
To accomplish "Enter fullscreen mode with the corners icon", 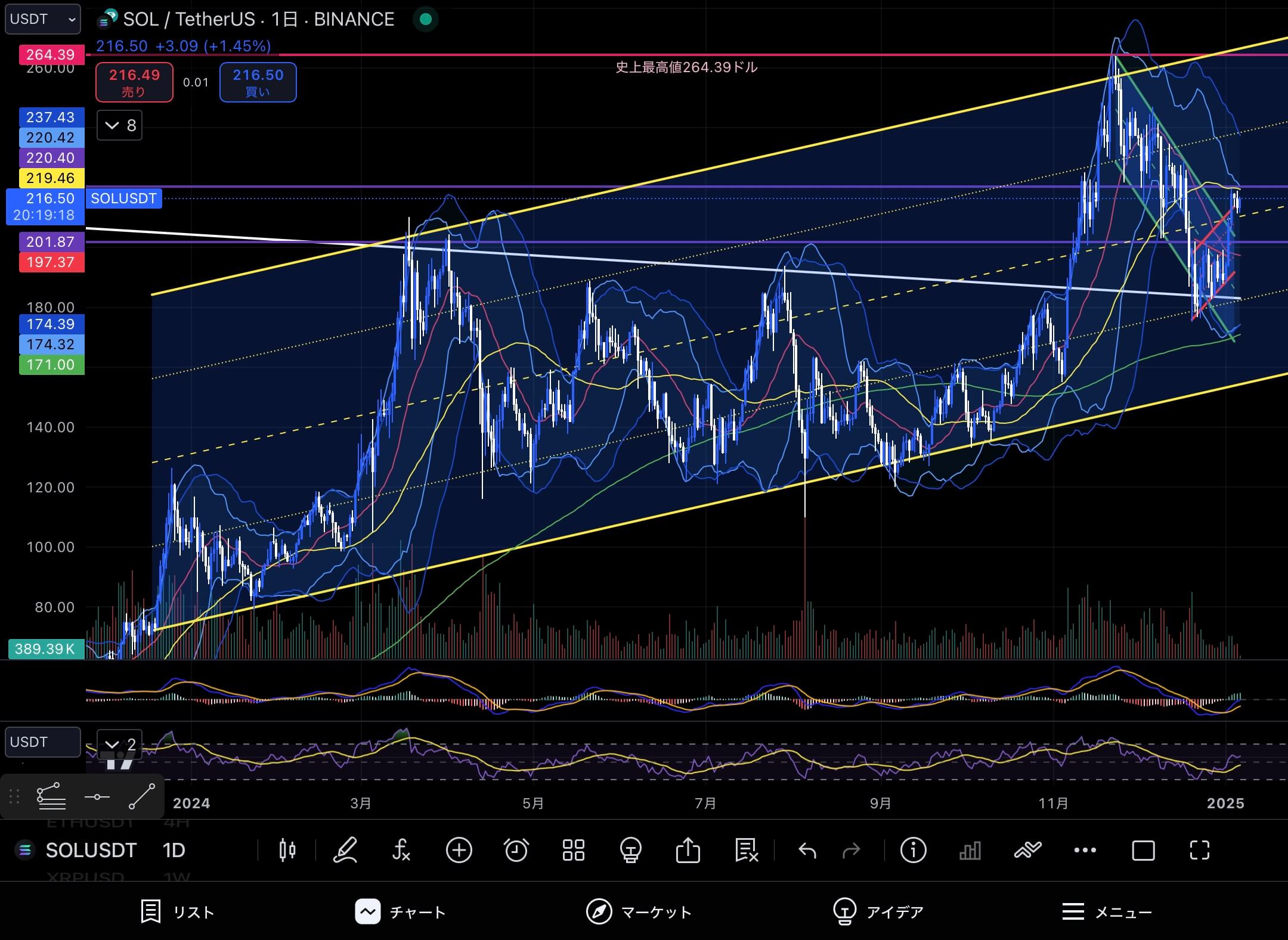I will [x=1200, y=850].
